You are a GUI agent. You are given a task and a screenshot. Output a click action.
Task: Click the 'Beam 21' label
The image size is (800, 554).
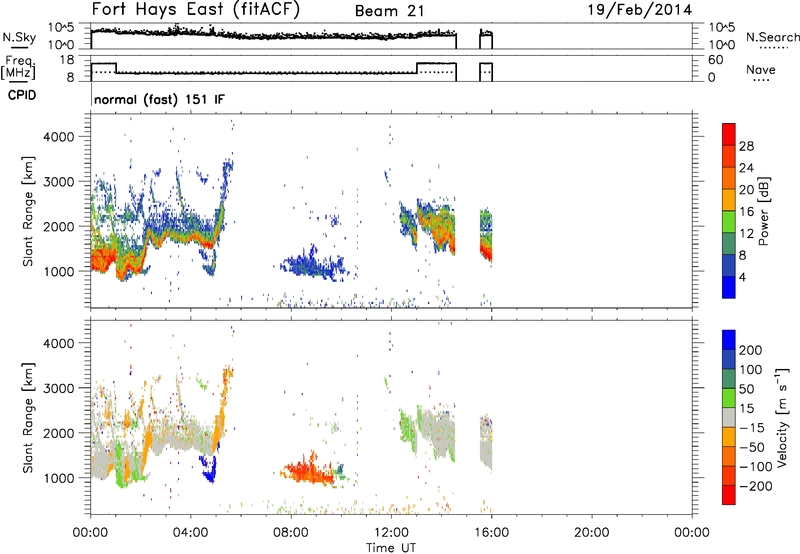[x=390, y=11]
